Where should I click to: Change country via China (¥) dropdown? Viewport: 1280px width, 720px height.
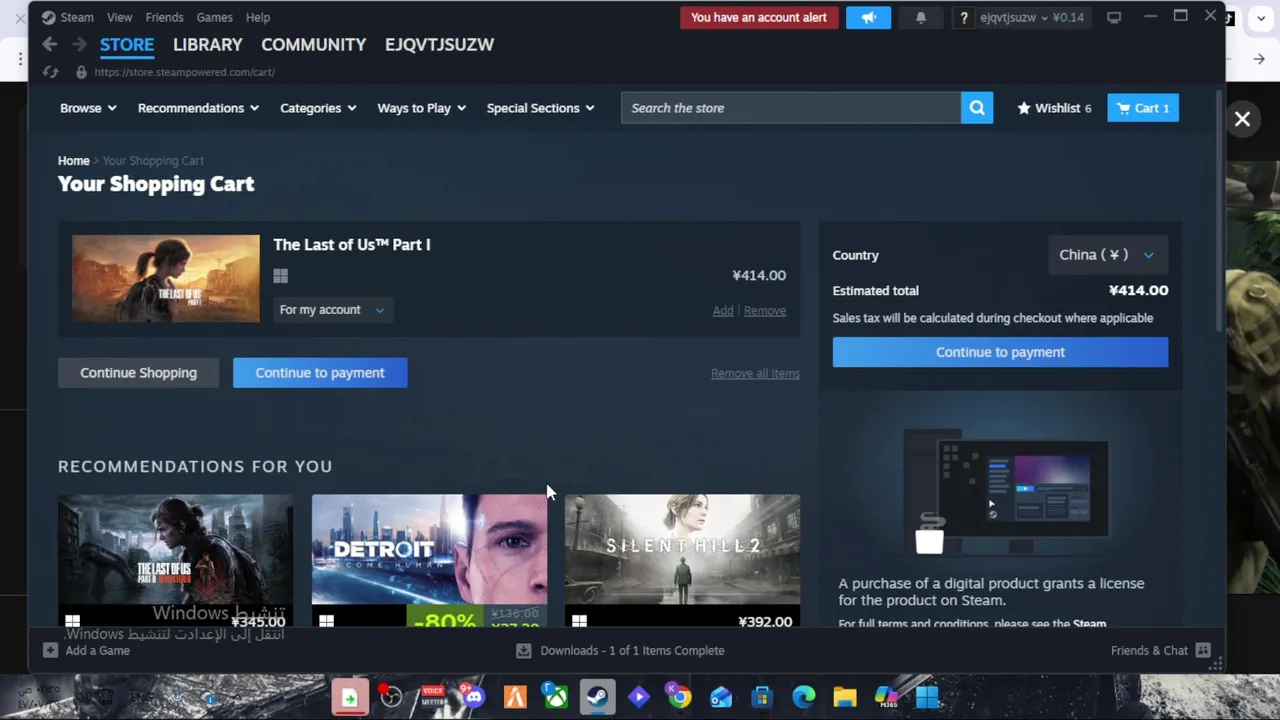(x=1106, y=255)
